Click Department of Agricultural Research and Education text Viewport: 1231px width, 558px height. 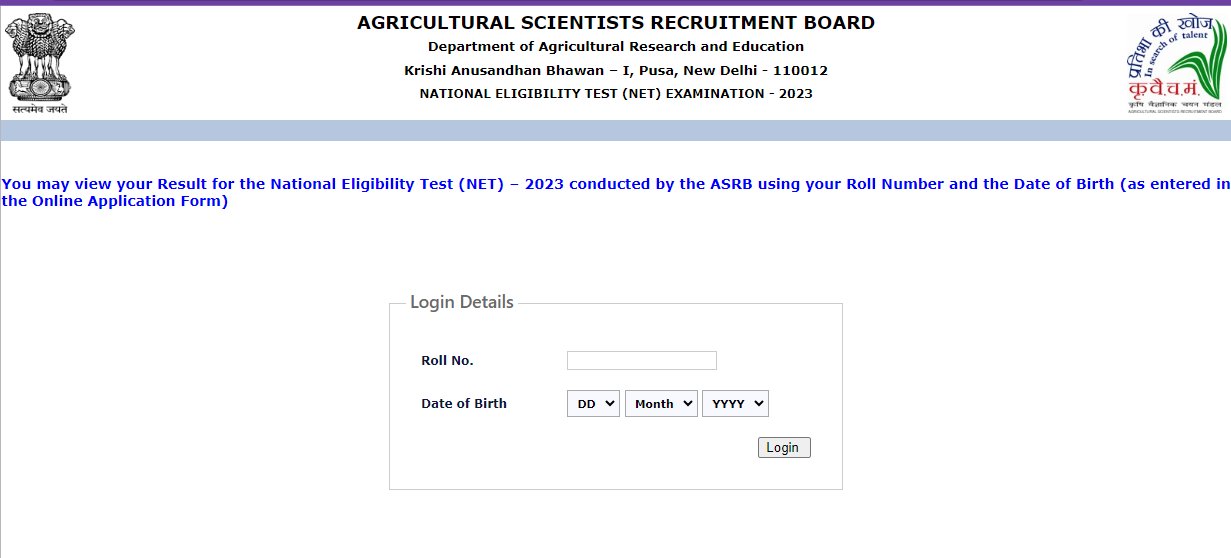coord(615,47)
